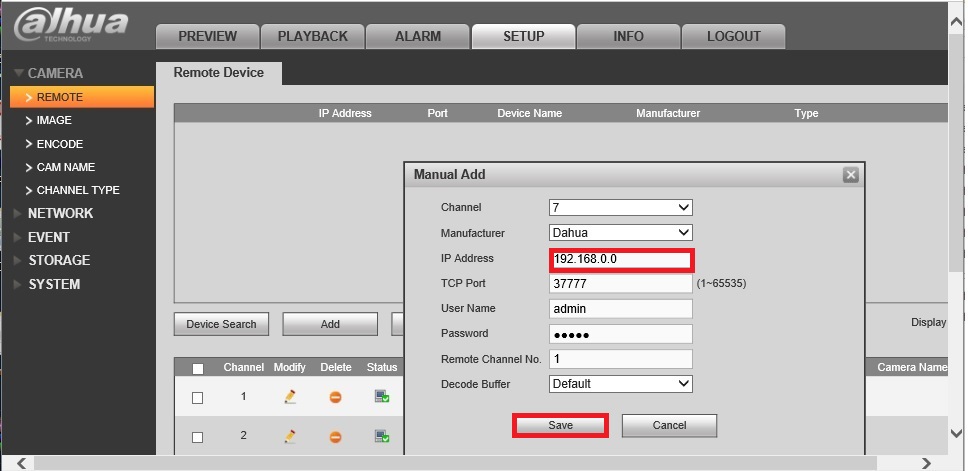
Task: Click the Device Name column header
Action: [x=530, y=114]
